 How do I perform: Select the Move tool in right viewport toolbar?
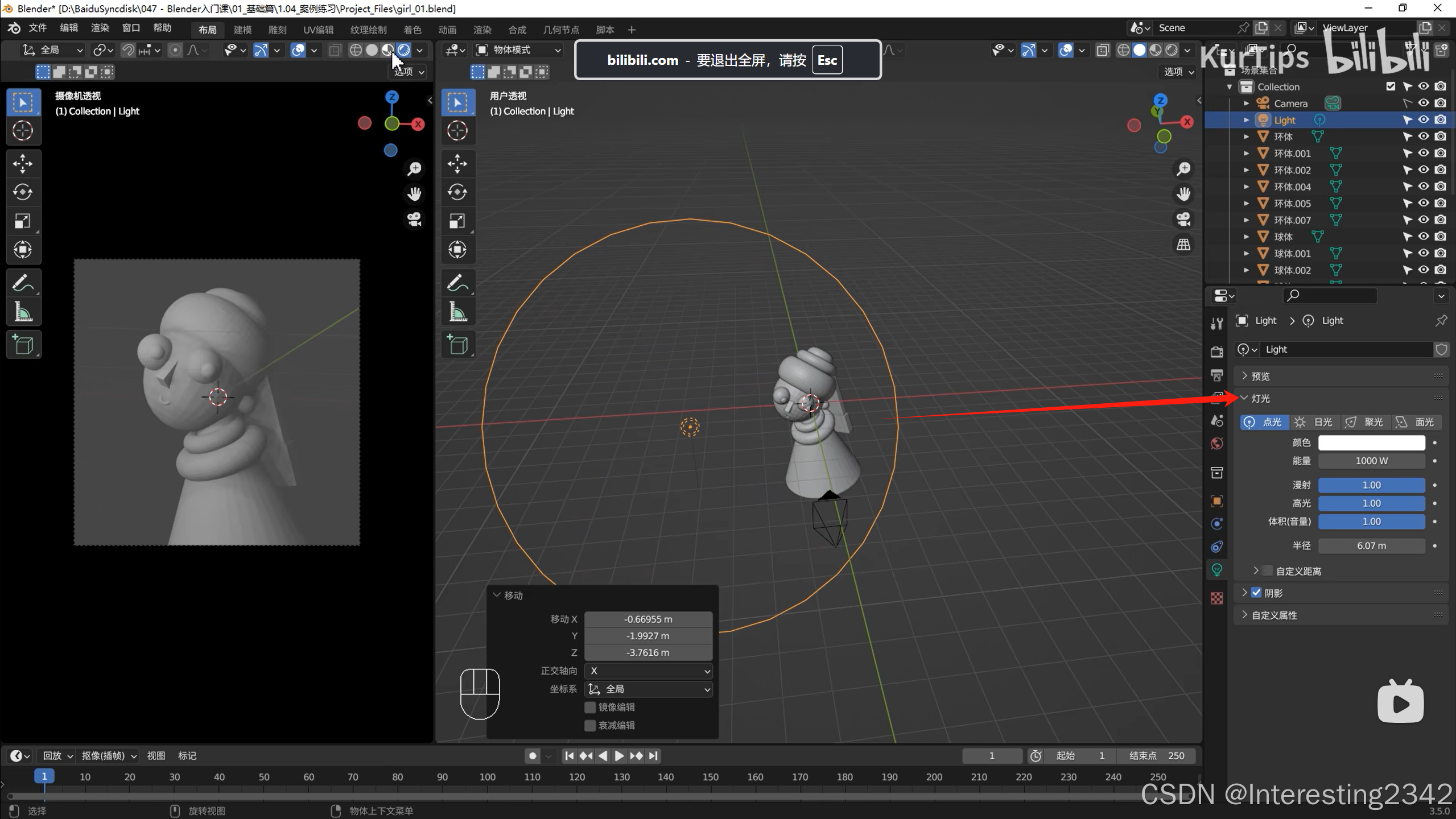pos(457,164)
